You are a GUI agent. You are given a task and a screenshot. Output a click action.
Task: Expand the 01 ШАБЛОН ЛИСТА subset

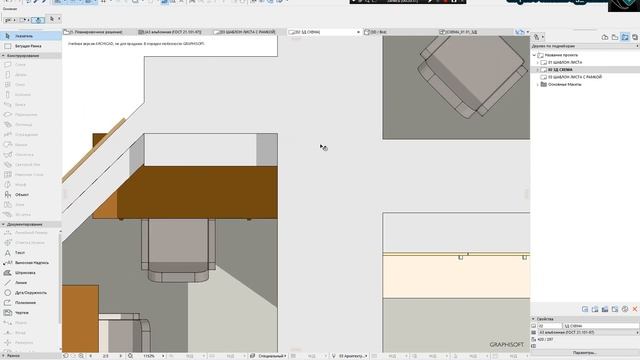[x=538, y=62]
